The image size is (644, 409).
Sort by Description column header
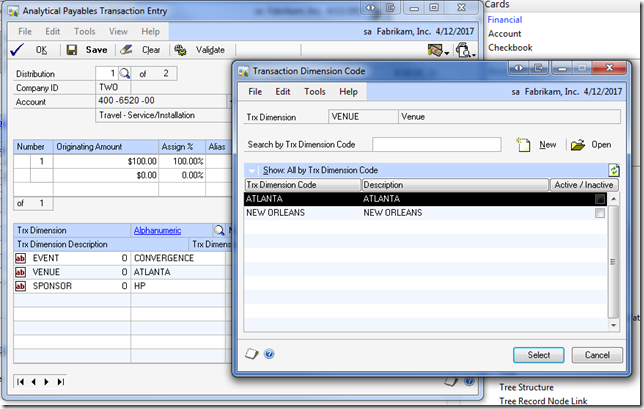tap(455, 185)
